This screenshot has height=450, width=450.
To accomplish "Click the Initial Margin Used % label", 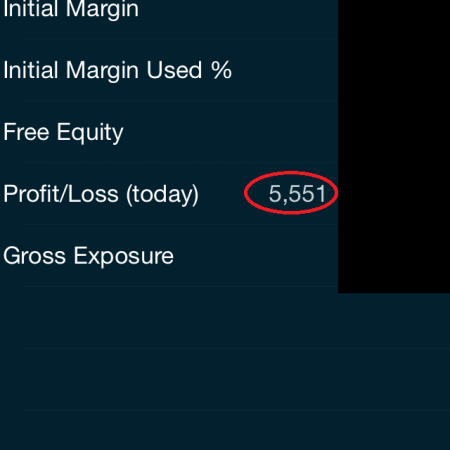I will (117, 70).
